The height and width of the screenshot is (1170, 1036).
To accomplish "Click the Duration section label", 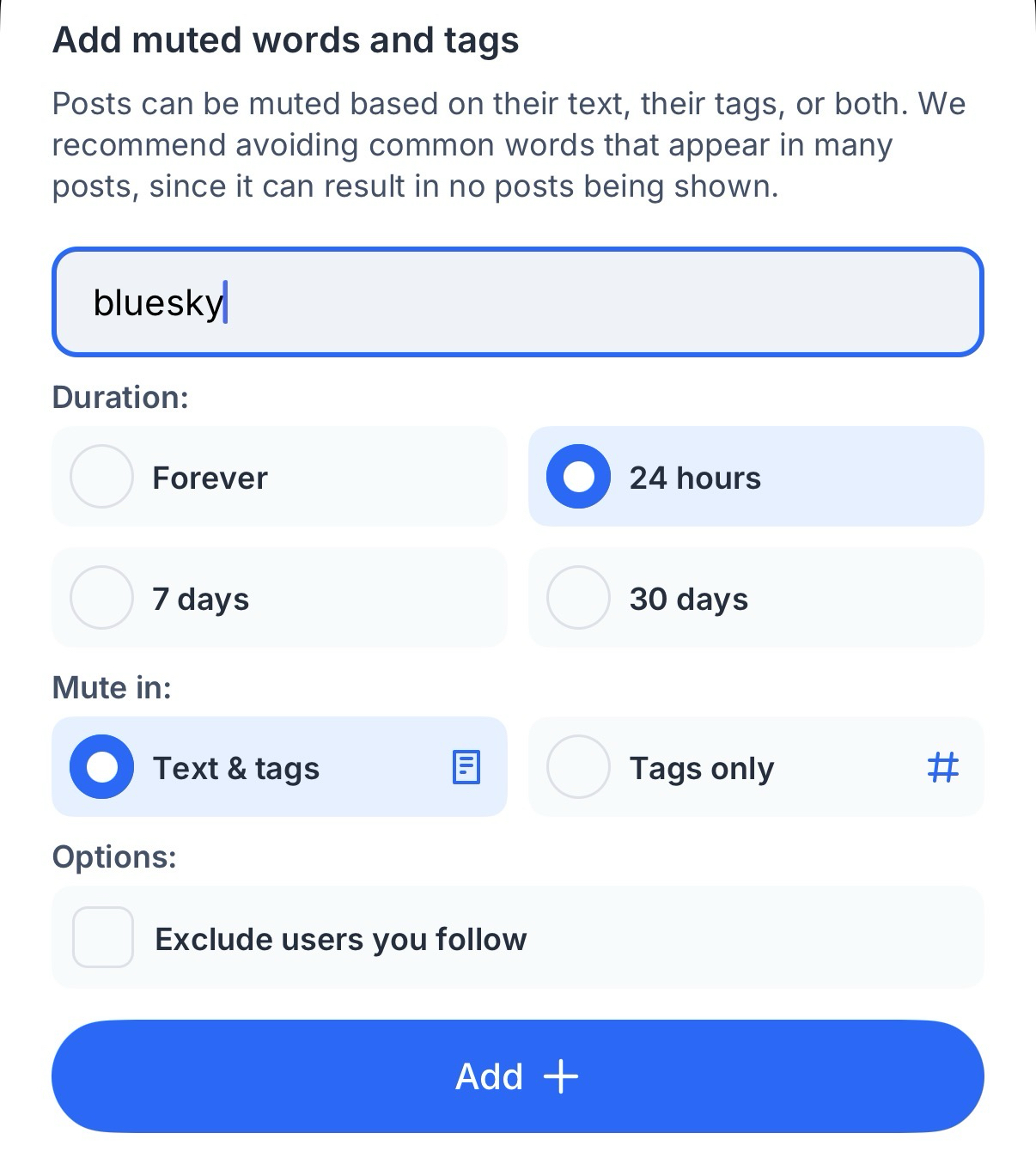I will (x=120, y=398).
